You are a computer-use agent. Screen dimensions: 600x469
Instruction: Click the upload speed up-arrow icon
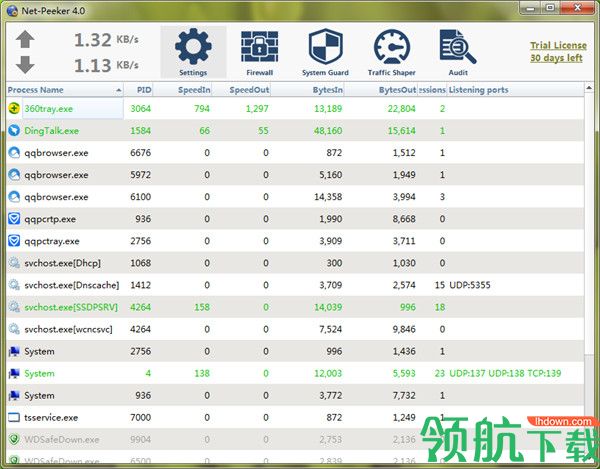[x=25, y=39]
